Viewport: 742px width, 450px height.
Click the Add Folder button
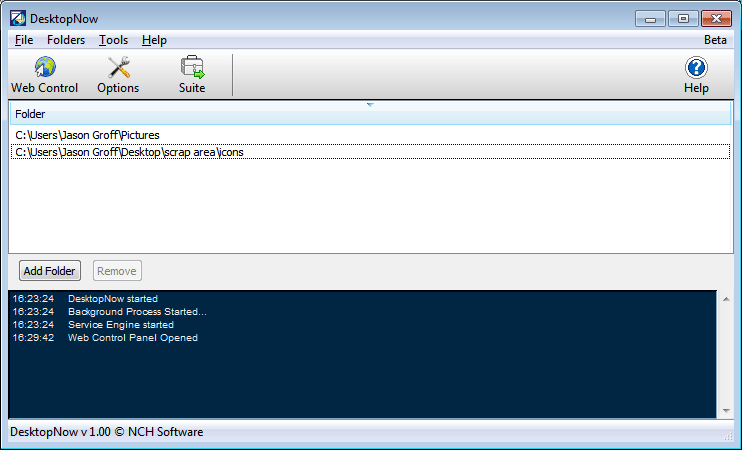(49, 271)
